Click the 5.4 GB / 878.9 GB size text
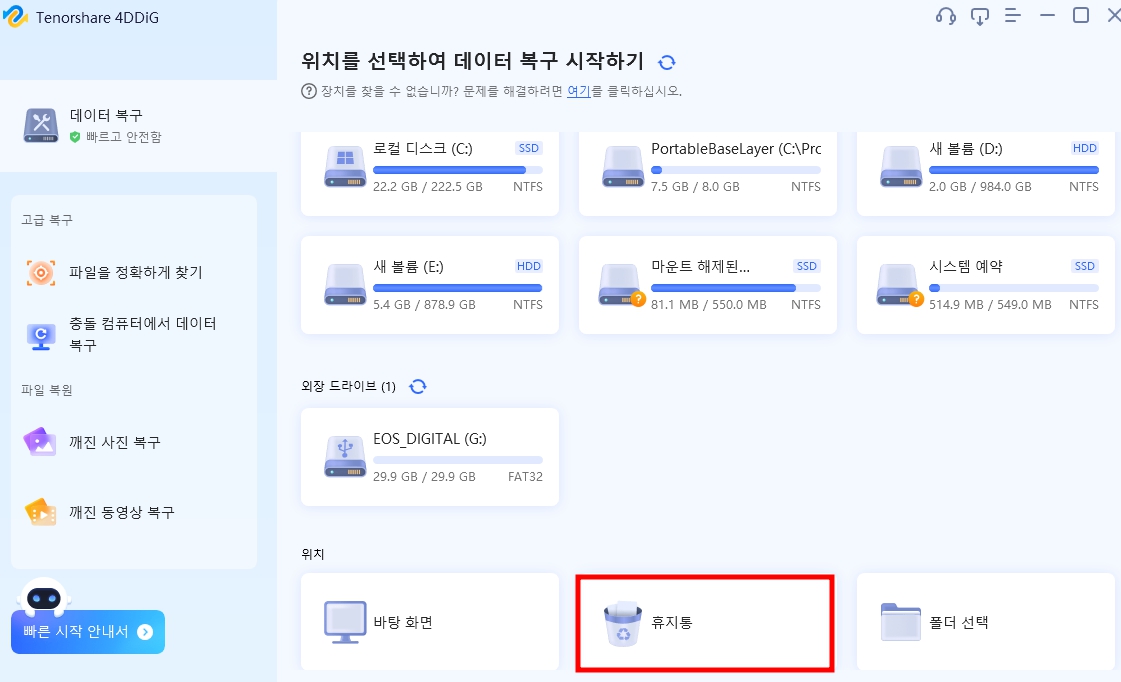Image resolution: width=1121 pixels, height=682 pixels. coord(424,305)
